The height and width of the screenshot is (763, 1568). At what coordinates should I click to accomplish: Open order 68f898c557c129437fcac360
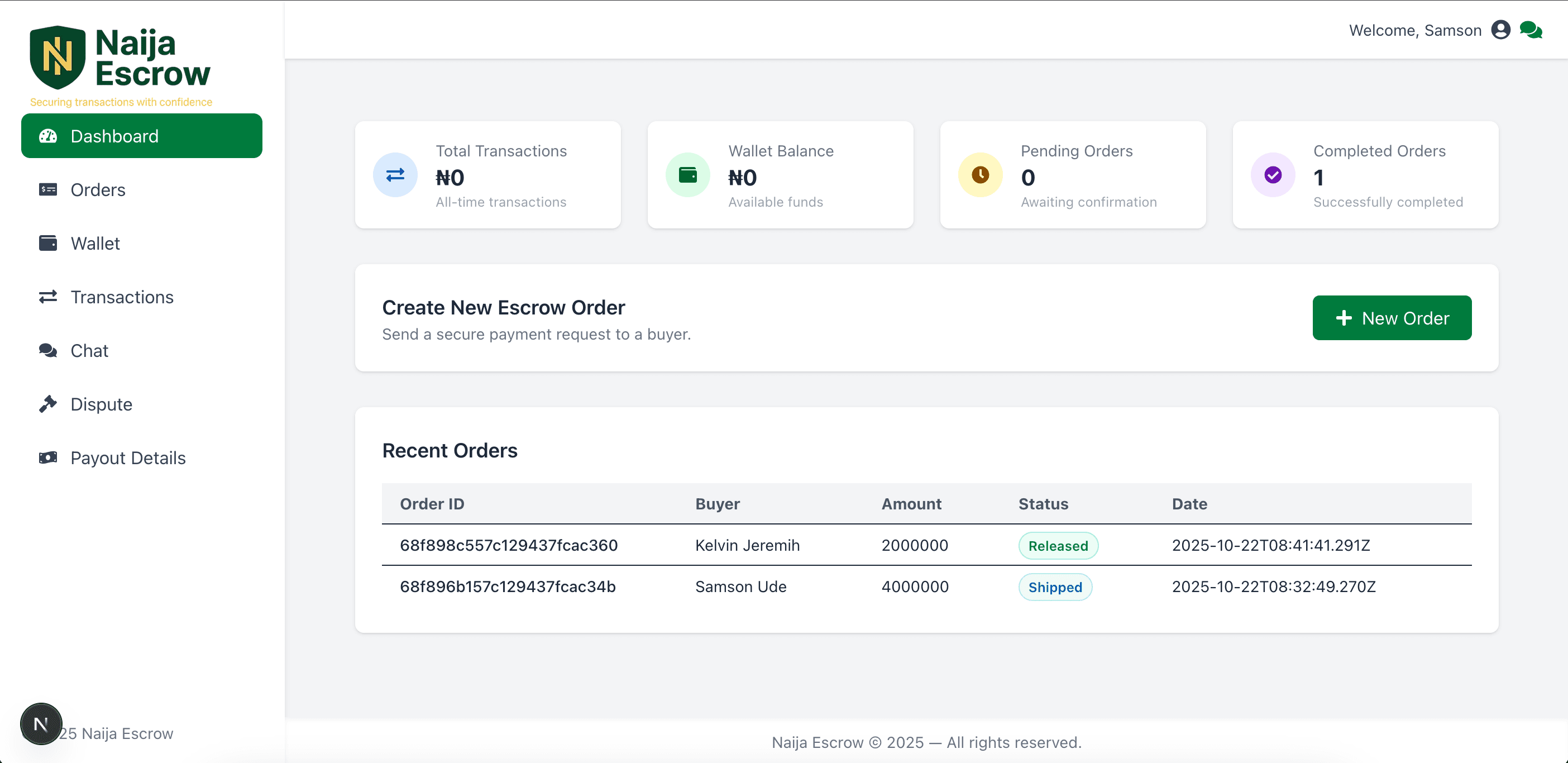tap(508, 545)
